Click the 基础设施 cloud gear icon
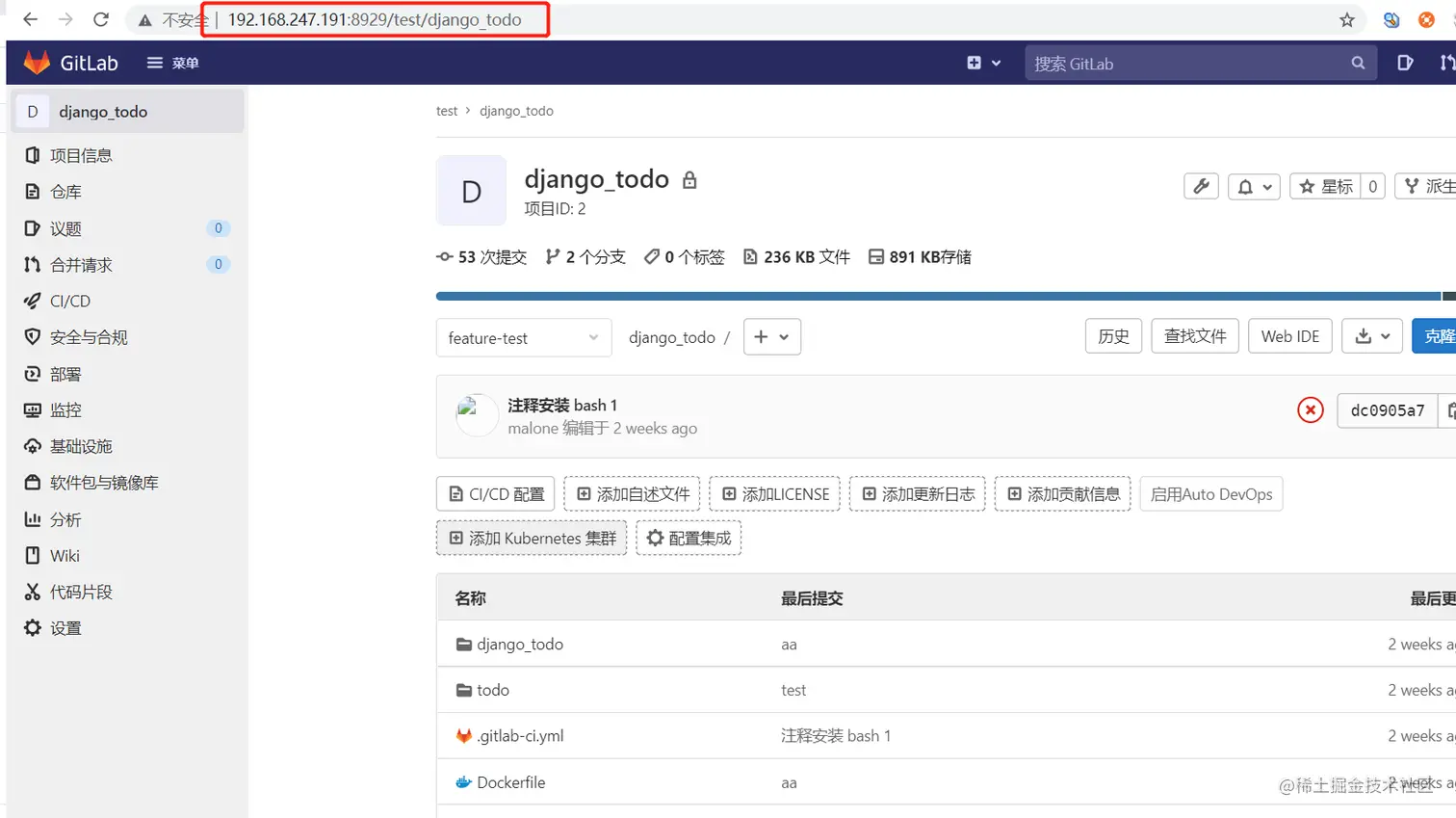The height and width of the screenshot is (818, 1456). click(x=33, y=446)
